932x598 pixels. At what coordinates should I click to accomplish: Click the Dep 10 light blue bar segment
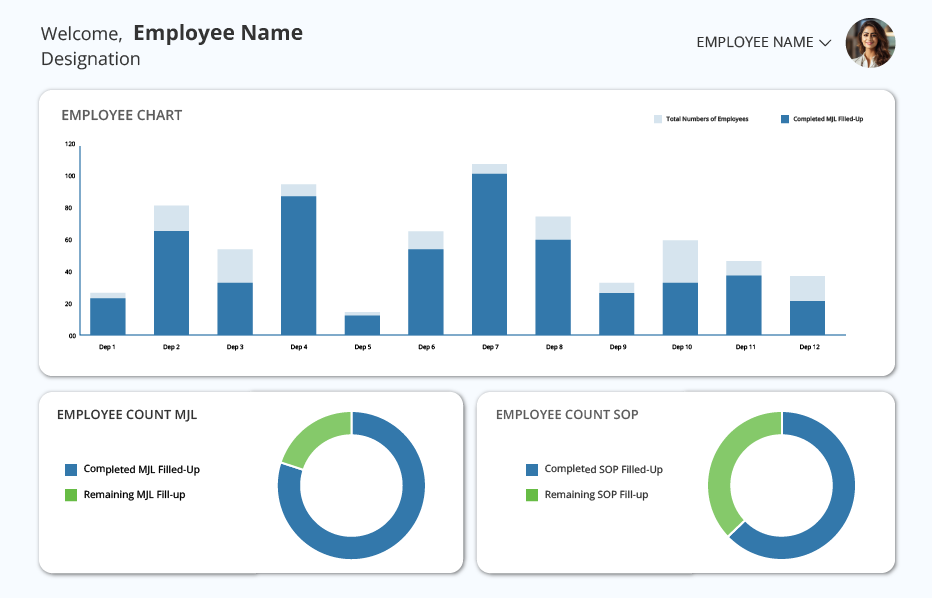[681, 262]
